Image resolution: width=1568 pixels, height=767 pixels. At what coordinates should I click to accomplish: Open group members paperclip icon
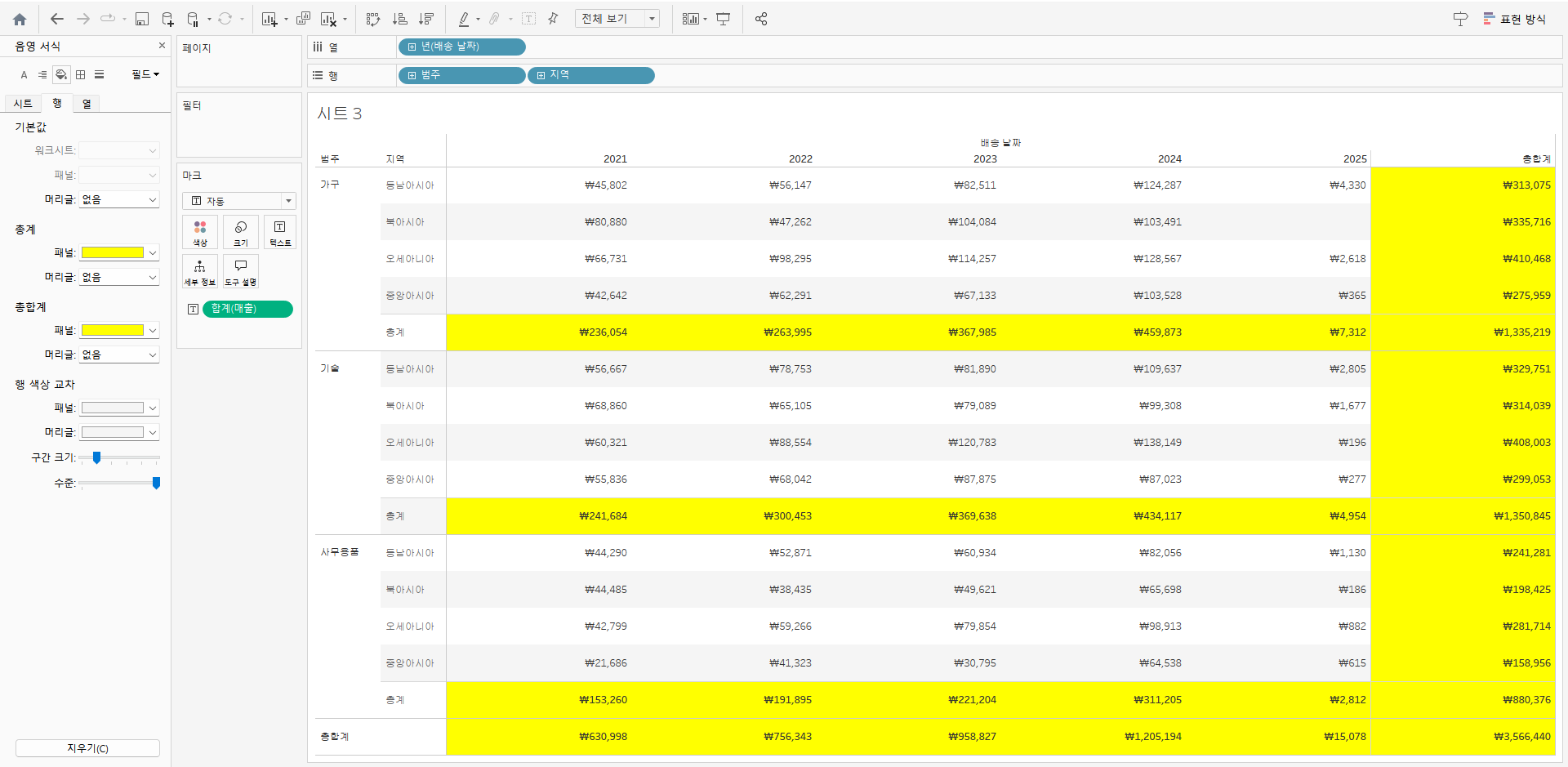pyautogui.click(x=494, y=19)
